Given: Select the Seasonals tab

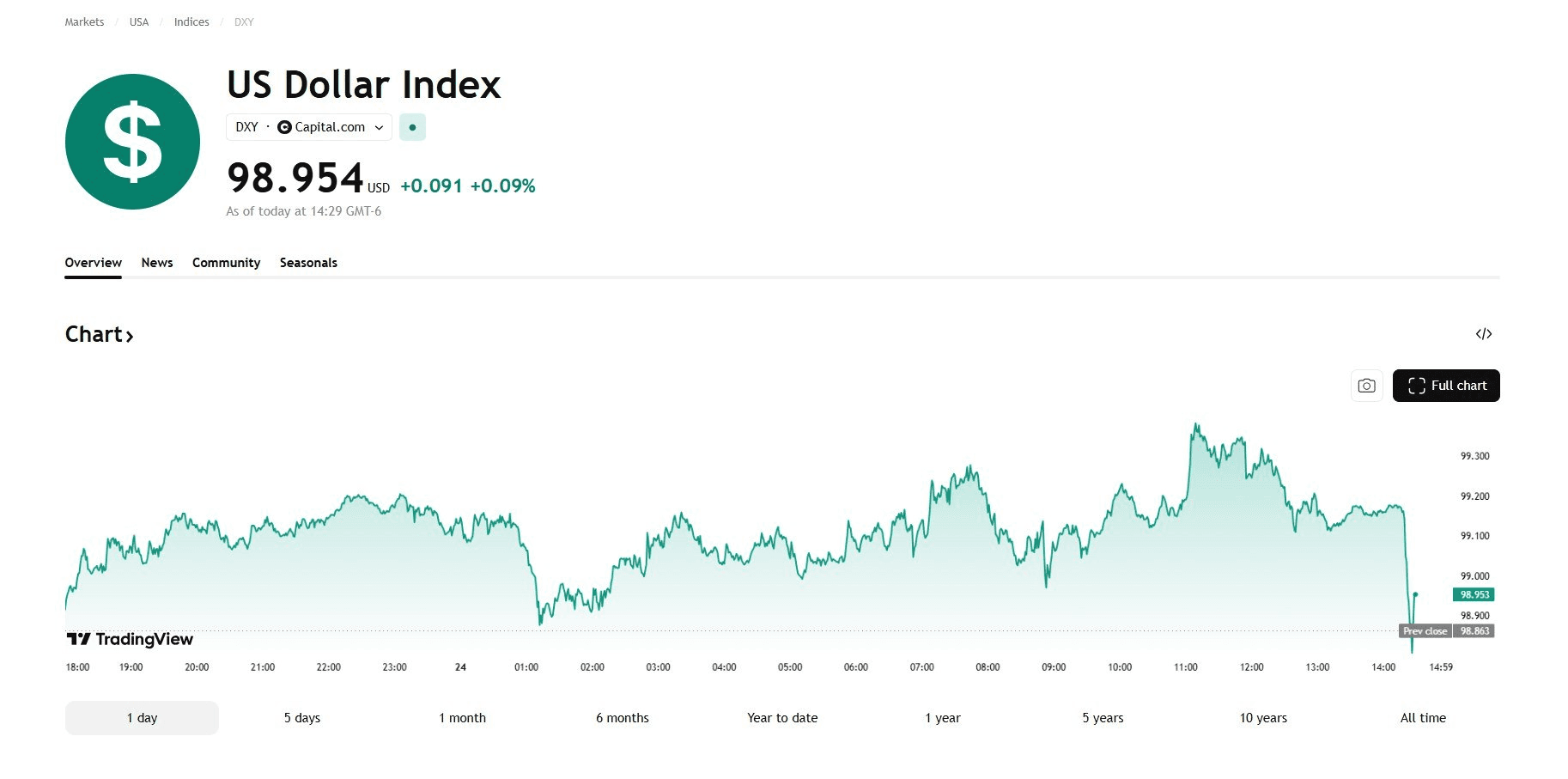Looking at the screenshot, I should click(x=308, y=263).
